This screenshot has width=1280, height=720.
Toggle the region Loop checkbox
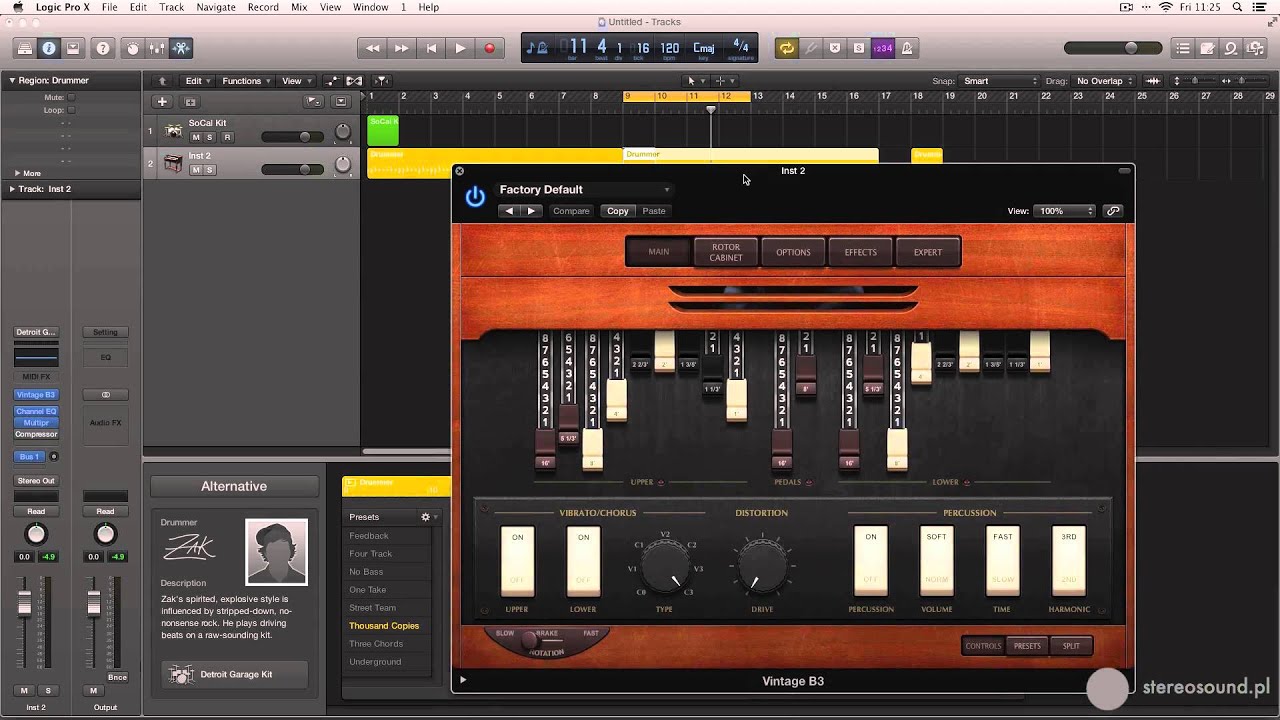(x=71, y=110)
